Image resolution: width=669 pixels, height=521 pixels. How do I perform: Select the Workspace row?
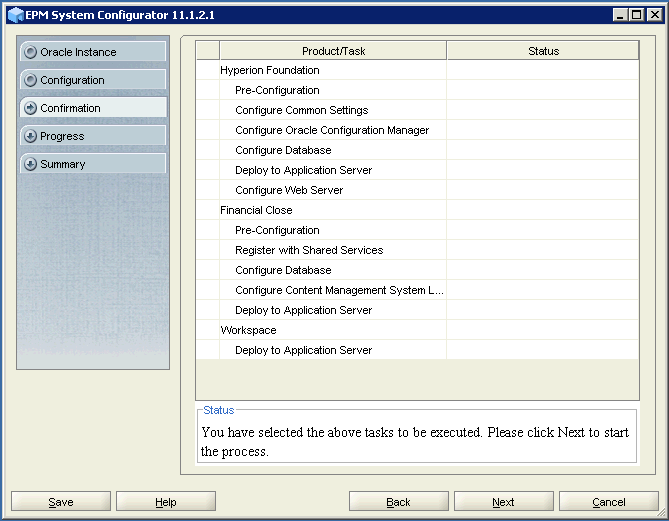[417, 330]
